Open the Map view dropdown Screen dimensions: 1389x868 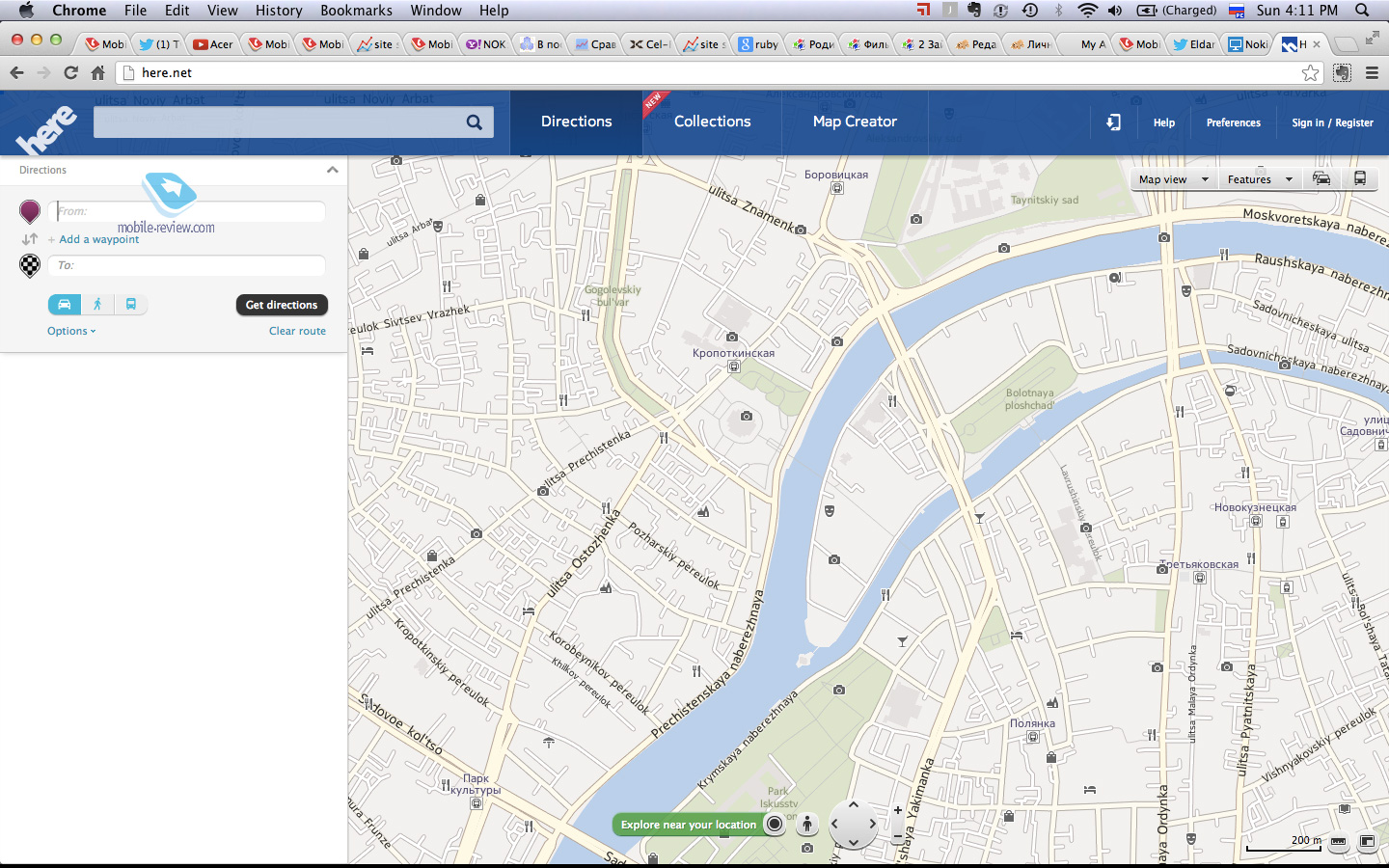(1173, 179)
